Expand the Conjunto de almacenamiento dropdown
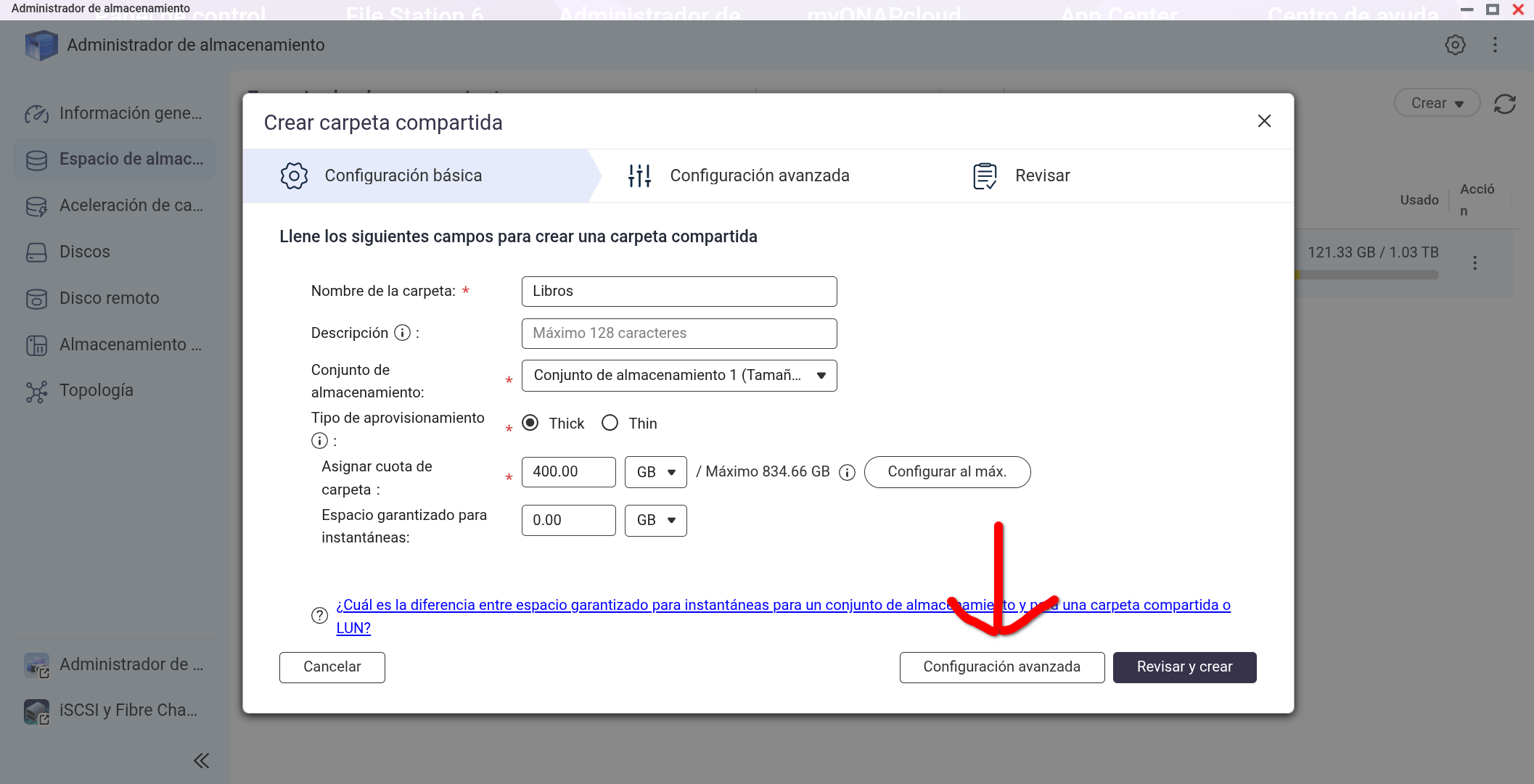 pos(678,376)
